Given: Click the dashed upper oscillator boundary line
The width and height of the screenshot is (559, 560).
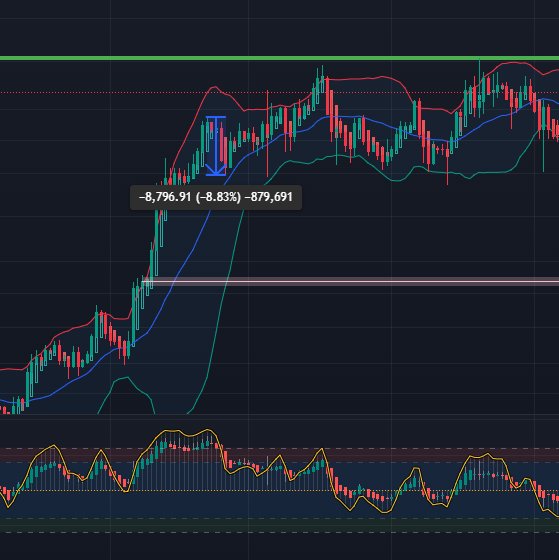Looking at the screenshot, I should click(279, 449).
